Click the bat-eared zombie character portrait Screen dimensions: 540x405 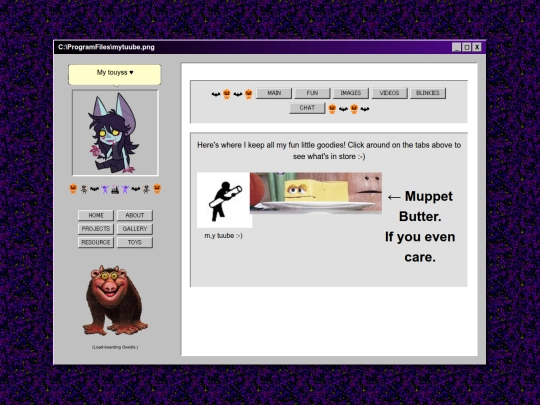(x=115, y=133)
